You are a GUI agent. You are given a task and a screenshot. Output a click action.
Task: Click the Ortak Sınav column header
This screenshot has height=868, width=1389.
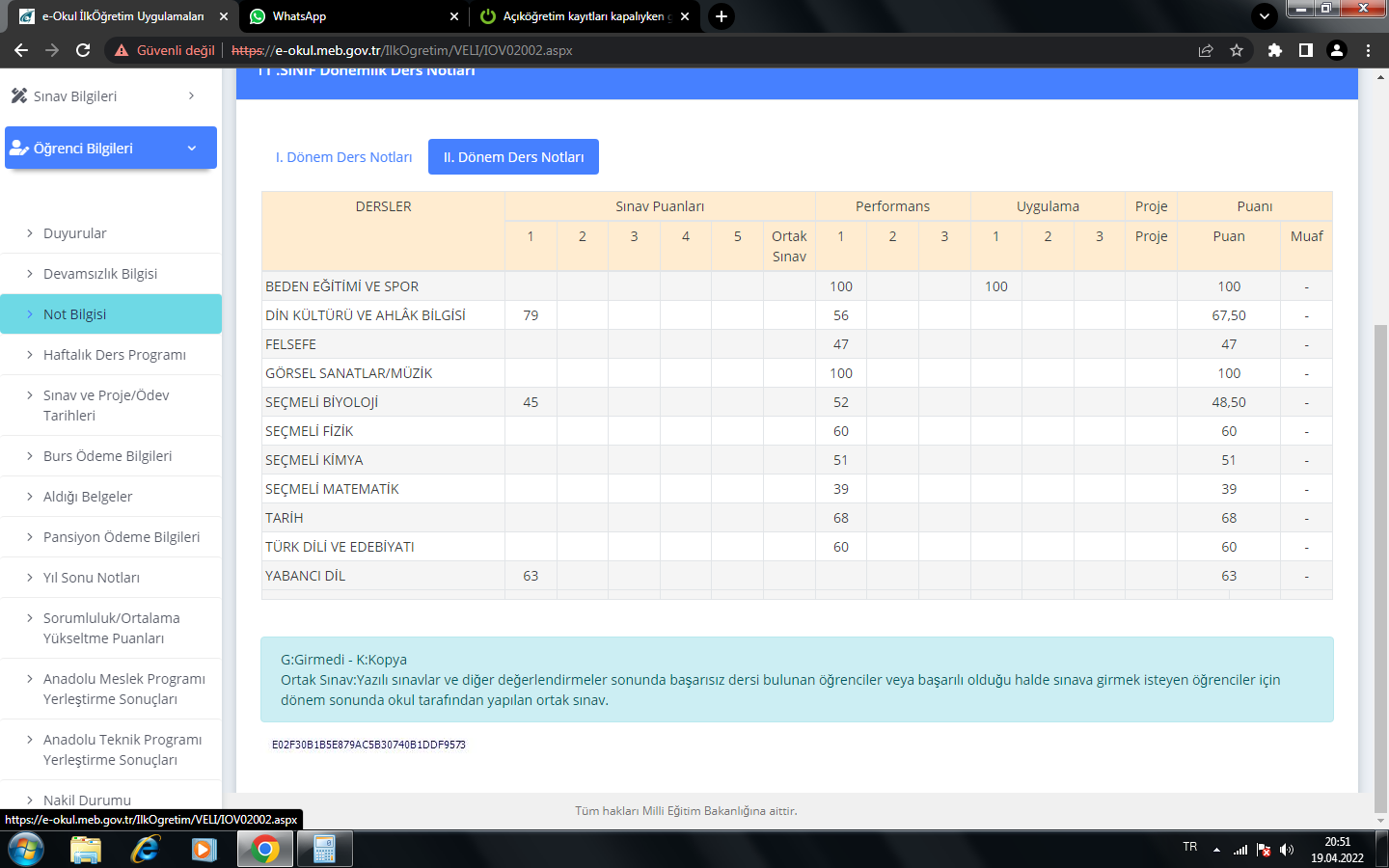tap(789, 246)
